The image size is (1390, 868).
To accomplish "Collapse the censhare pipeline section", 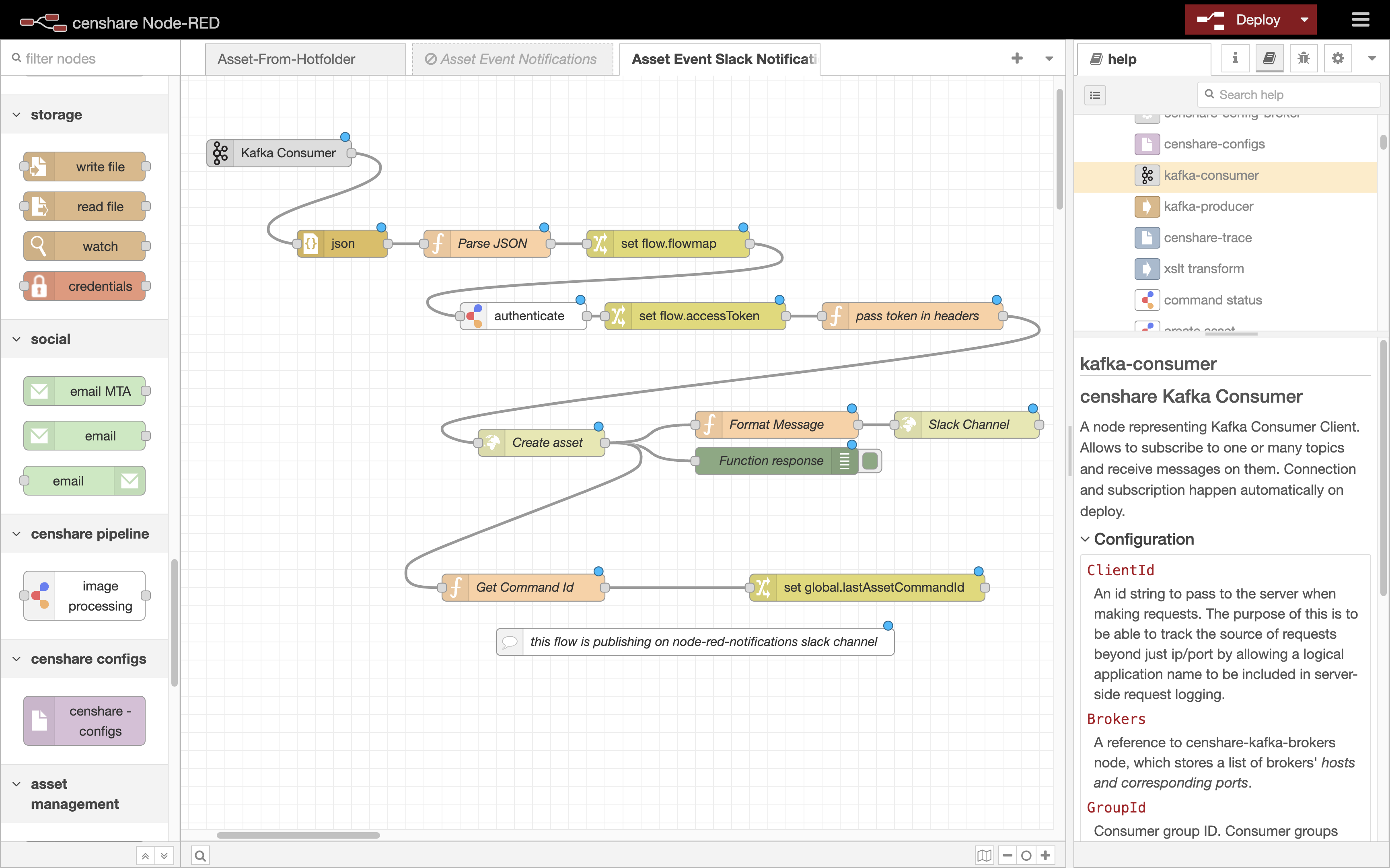I will click(16, 533).
